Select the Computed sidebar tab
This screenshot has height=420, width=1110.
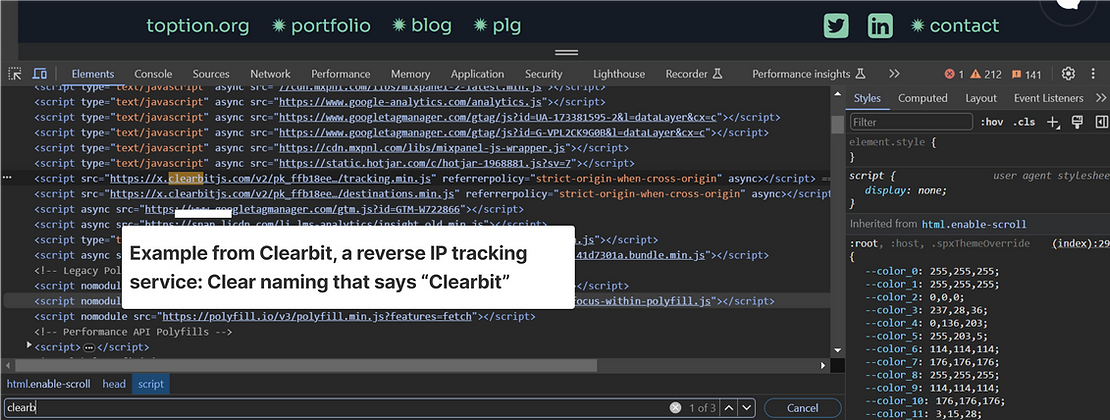click(922, 98)
